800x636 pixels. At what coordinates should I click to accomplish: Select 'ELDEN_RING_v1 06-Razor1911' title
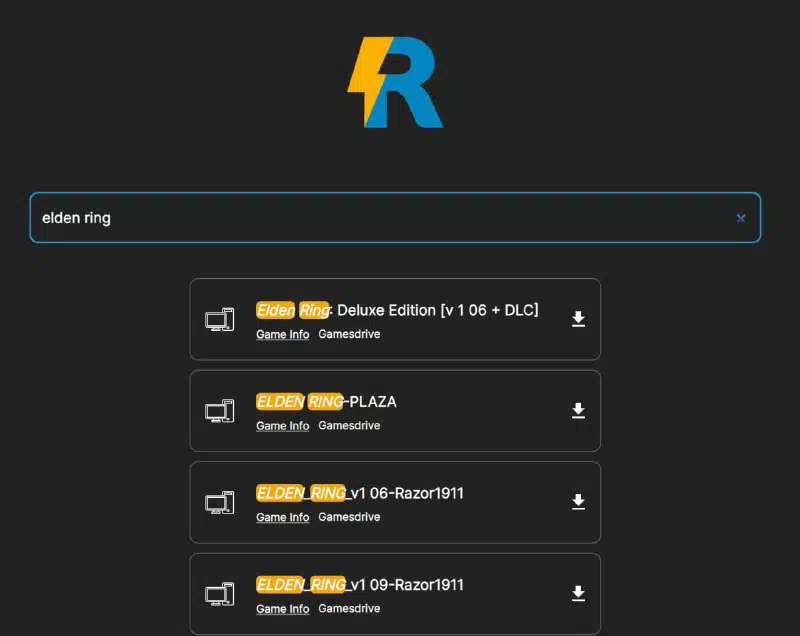360,493
